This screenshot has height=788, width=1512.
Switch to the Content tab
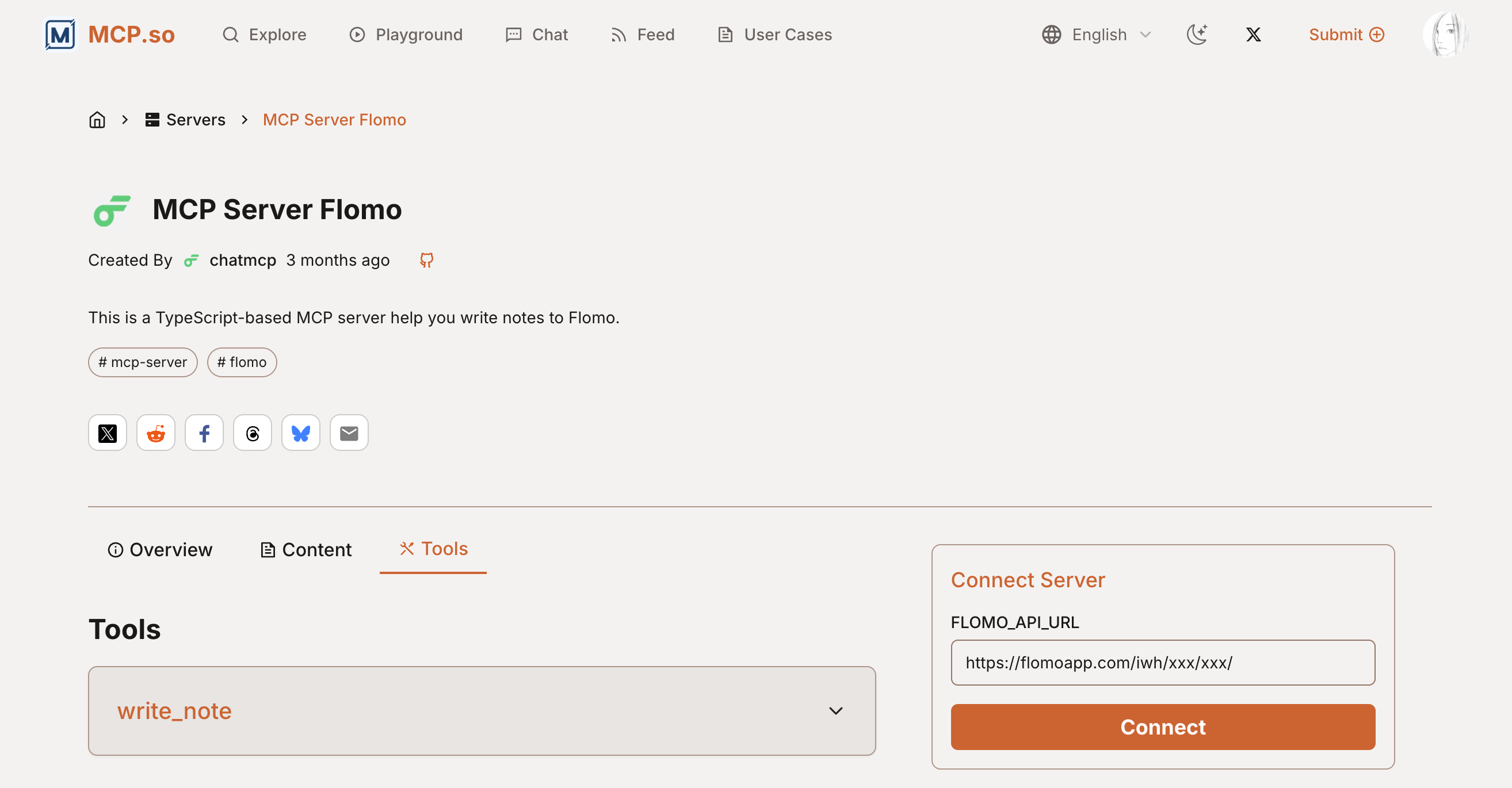point(306,549)
